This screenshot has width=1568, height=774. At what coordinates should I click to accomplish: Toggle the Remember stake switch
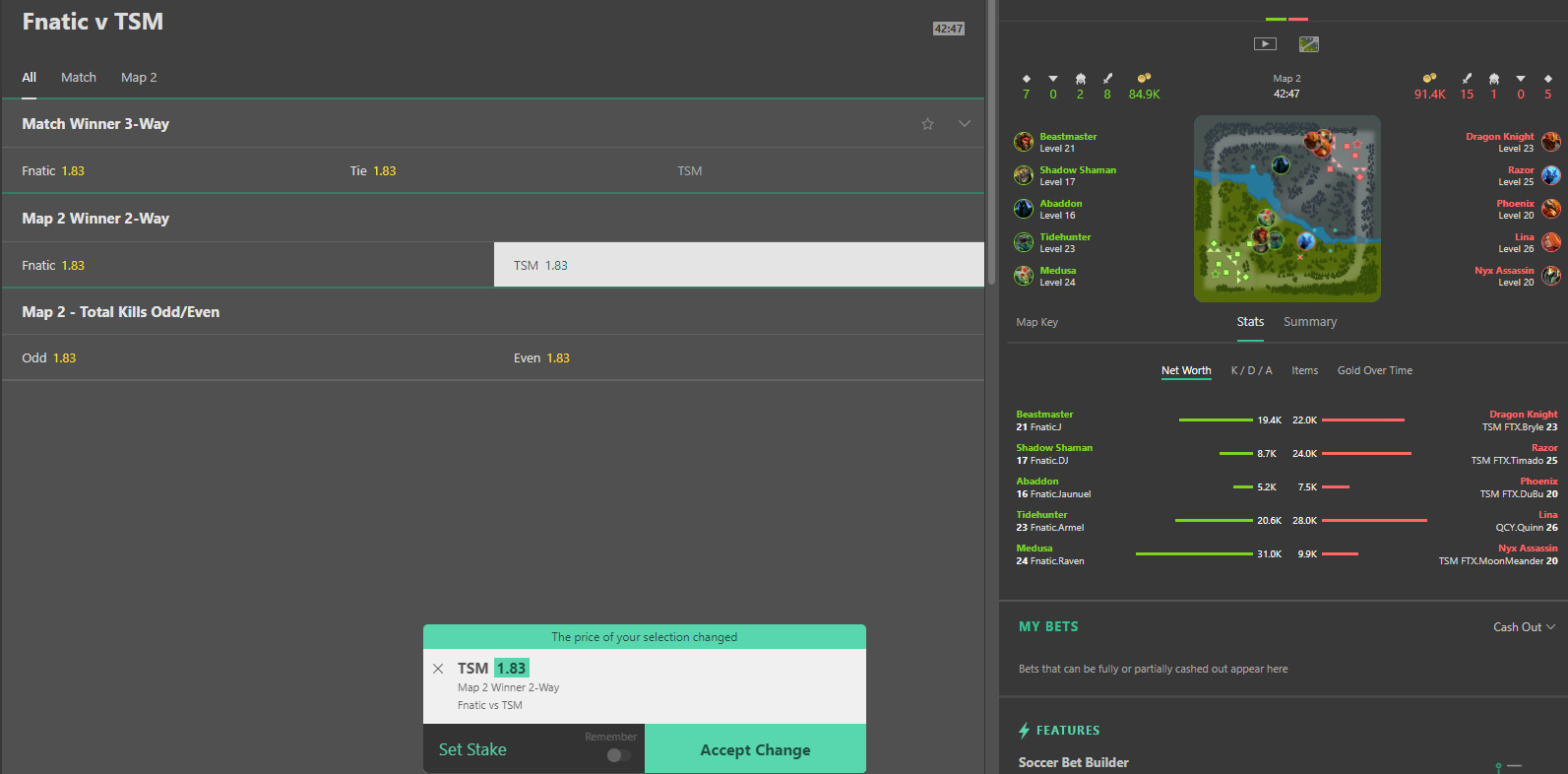pos(618,755)
